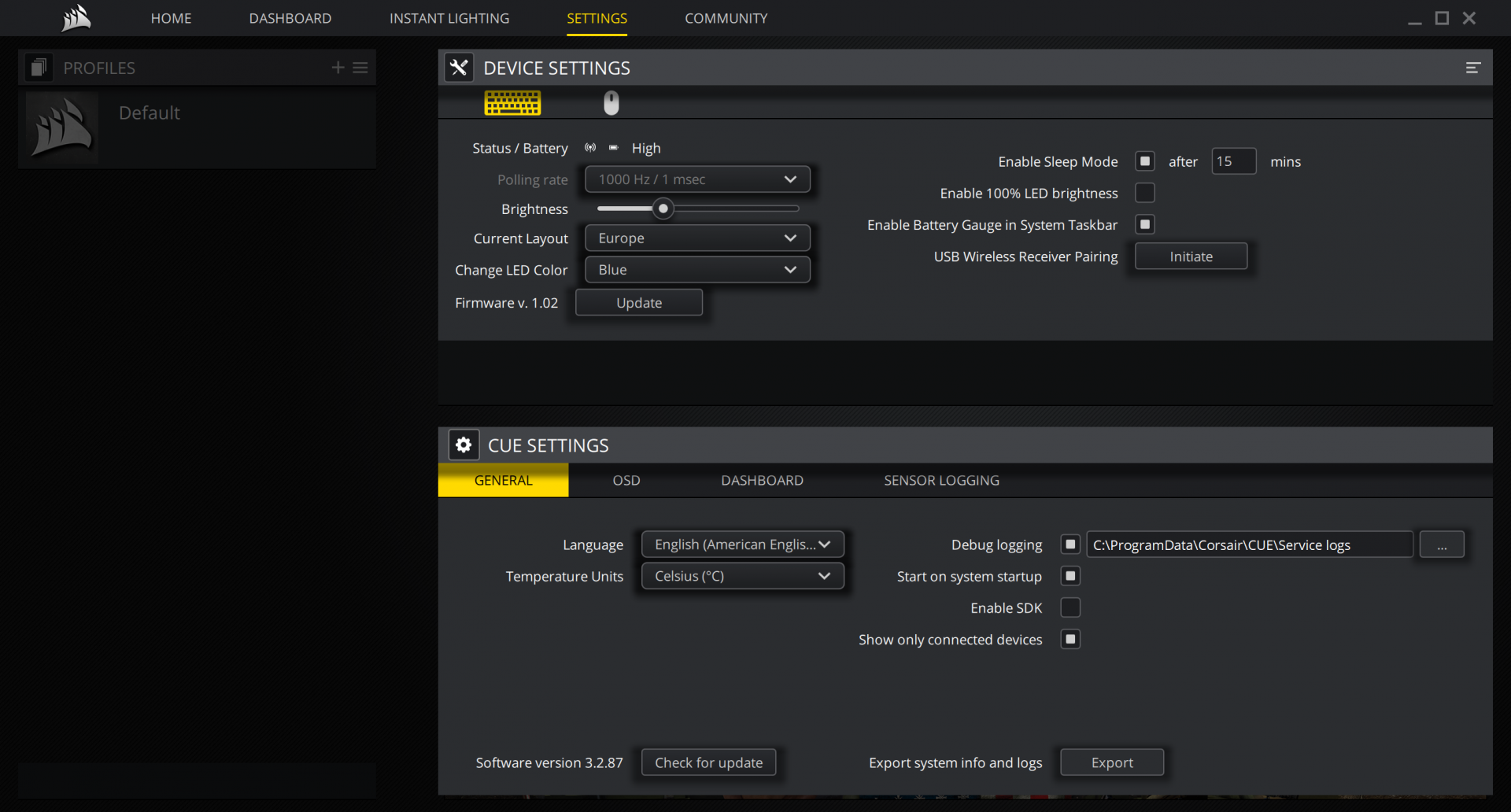Open the Community menu

click(726, 18)
